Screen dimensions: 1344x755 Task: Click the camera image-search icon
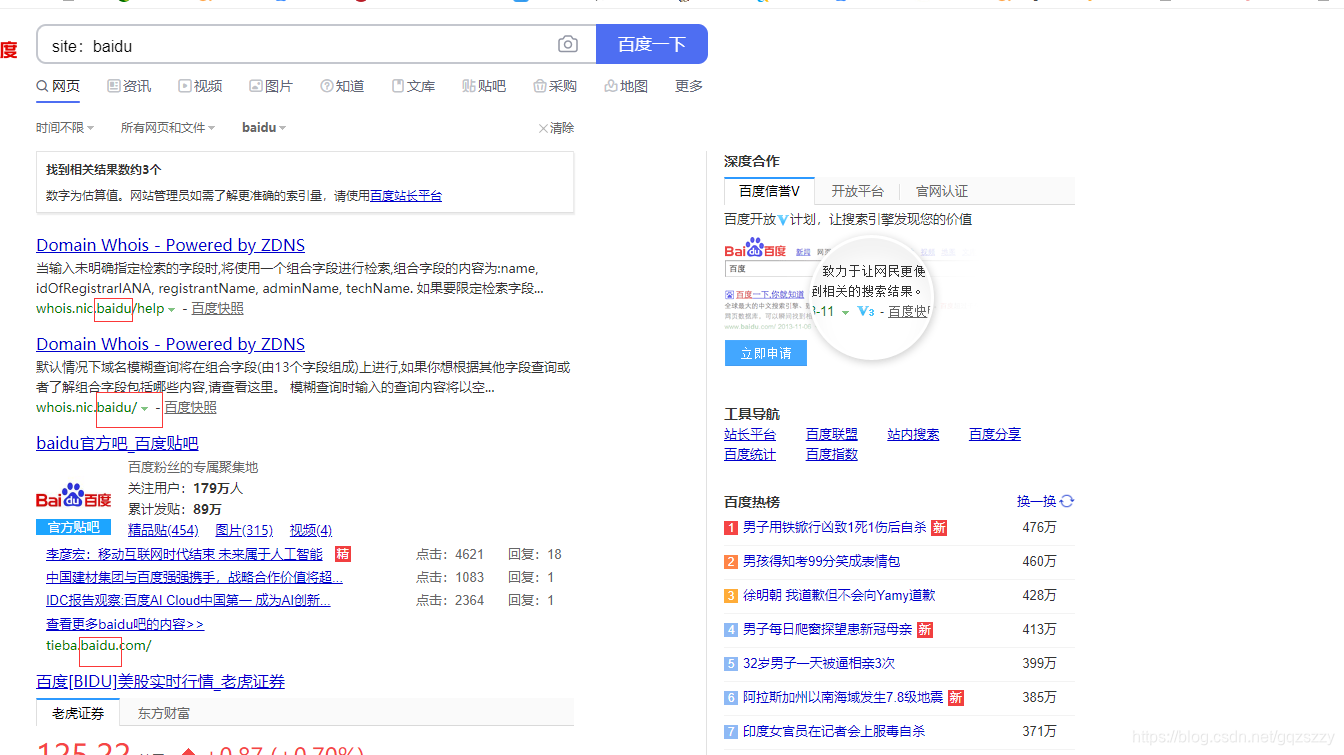point(568,44)
